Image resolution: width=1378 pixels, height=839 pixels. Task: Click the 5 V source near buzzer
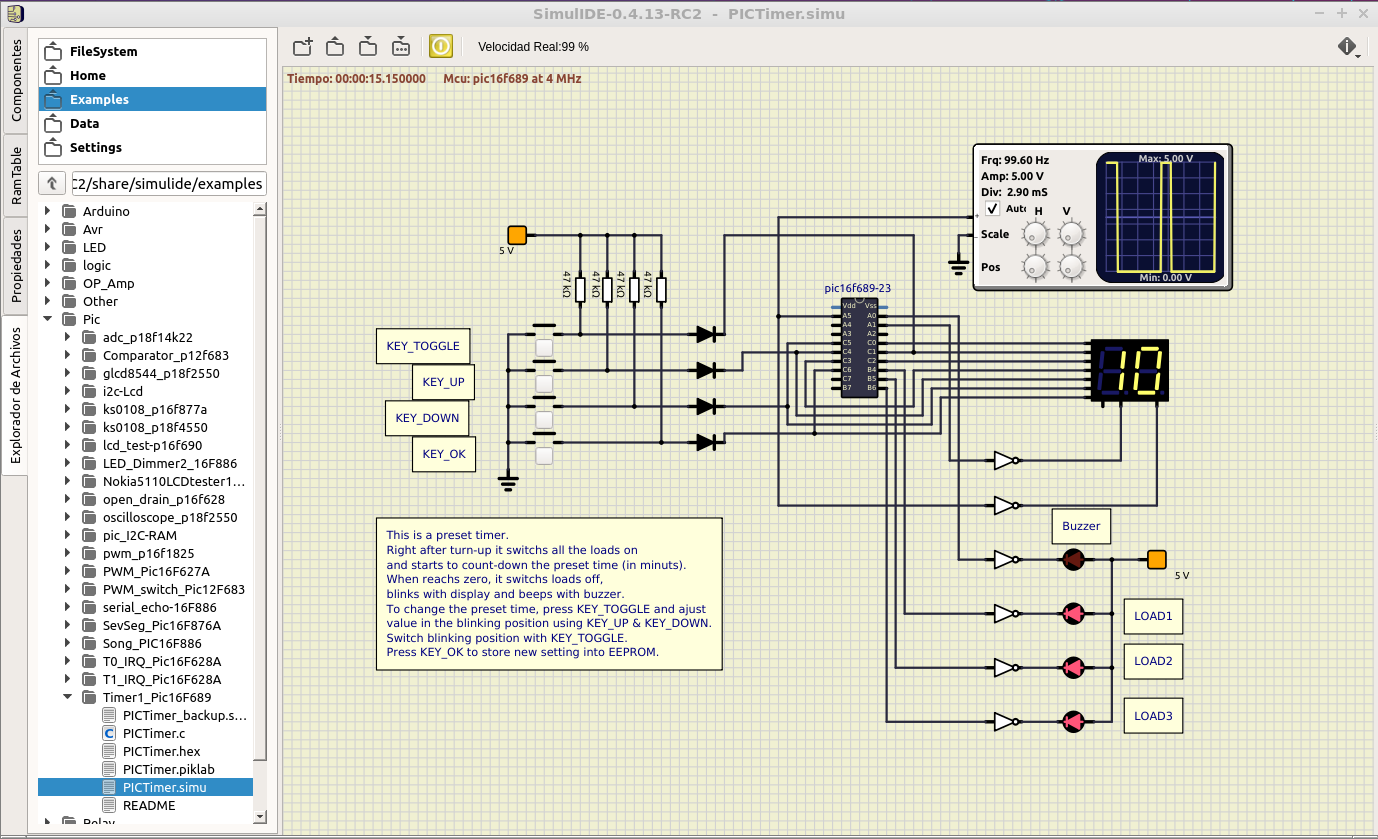point(1157,559)
